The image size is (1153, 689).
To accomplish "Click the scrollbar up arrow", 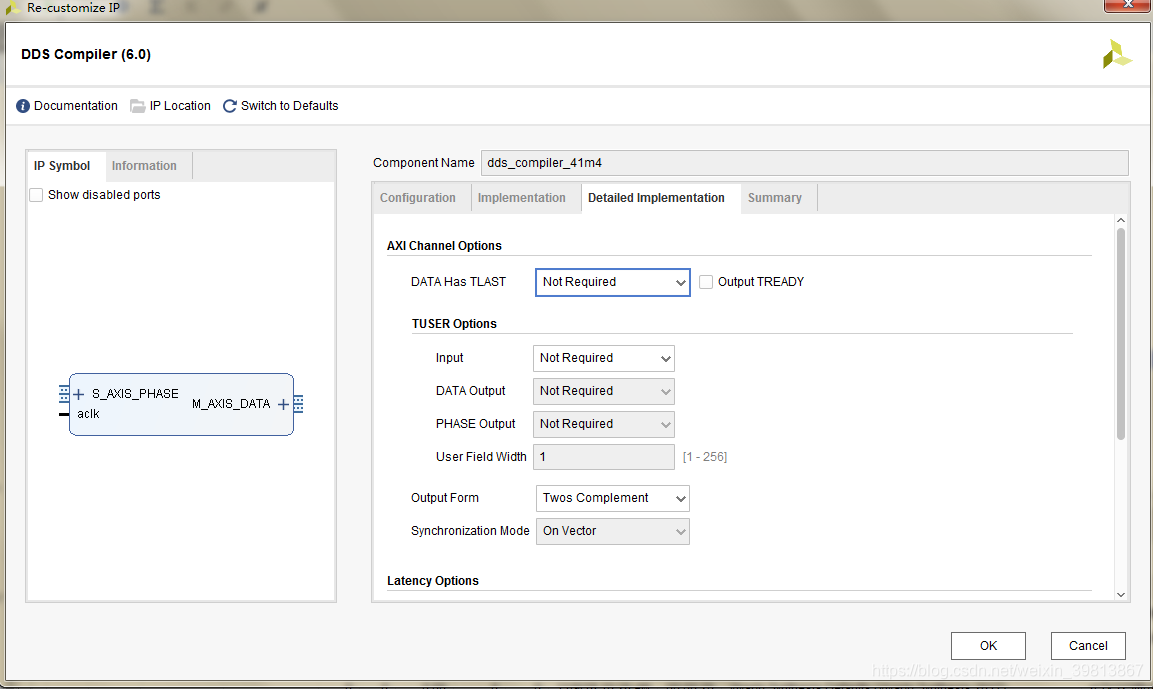I will point(1121,220).
